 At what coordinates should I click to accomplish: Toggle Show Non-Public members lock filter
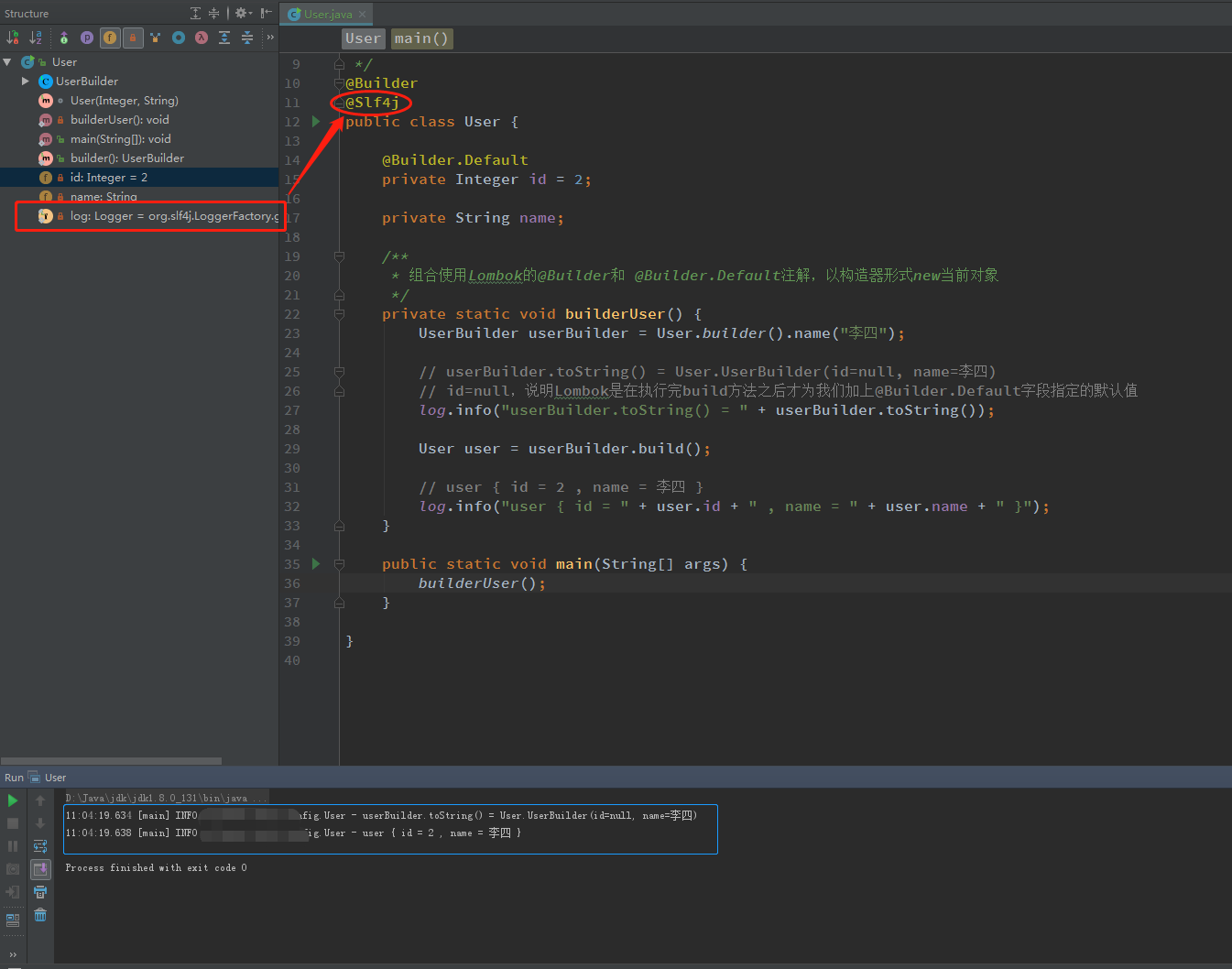click(x=133, y=38)
